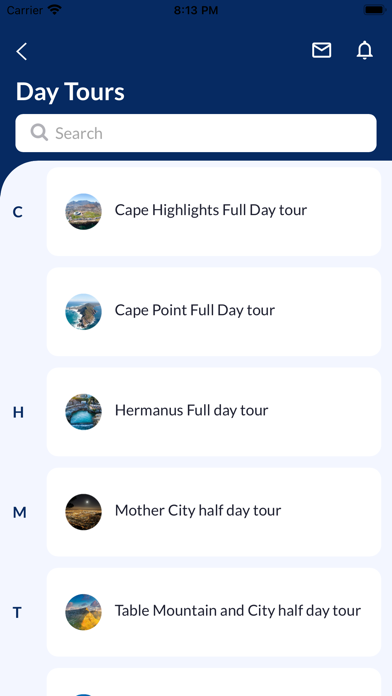Open Cape Point Full Day tour
392x696 pixels.
214,312
